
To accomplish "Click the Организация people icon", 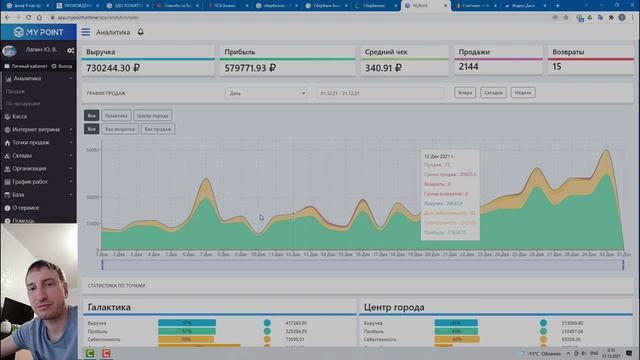I will 7,169.
